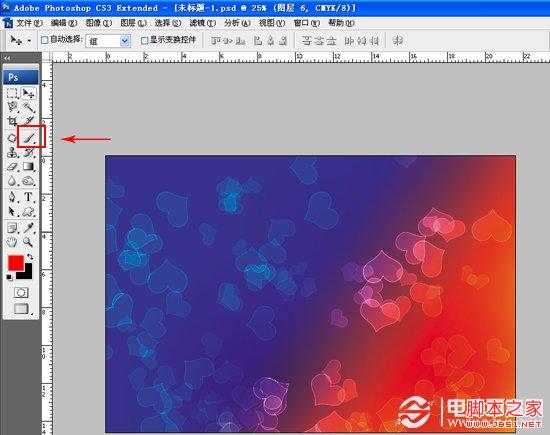
Task: Collapse toolbox with double-arrow
Action: coord(7,58)
